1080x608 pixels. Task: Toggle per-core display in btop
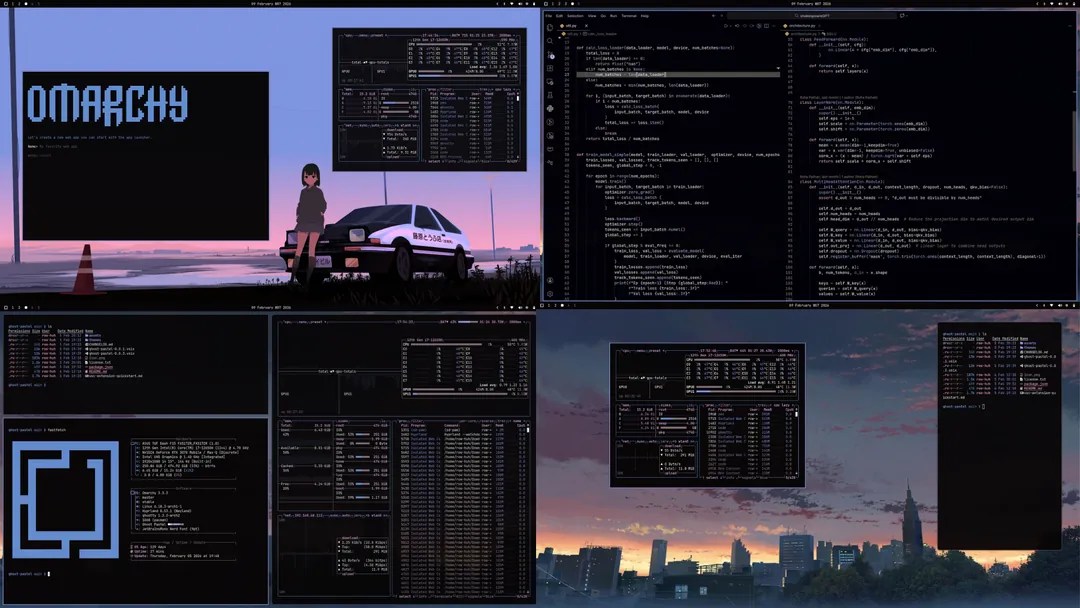tap(470, 420)
